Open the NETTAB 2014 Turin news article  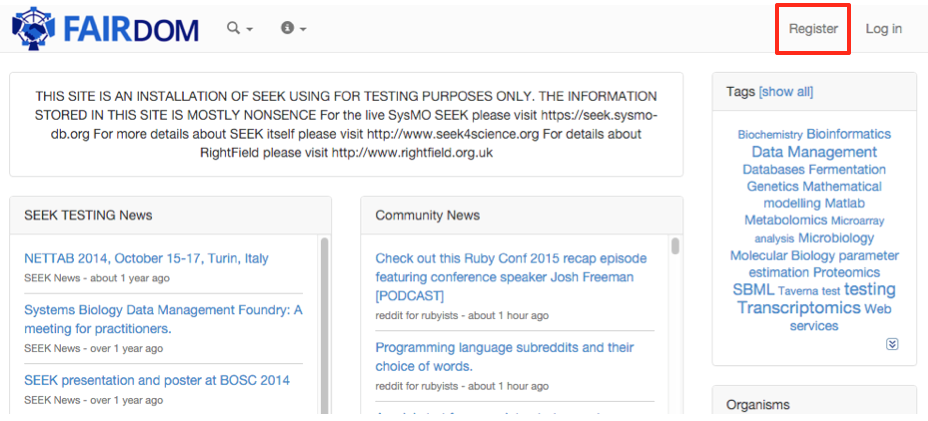146,258
